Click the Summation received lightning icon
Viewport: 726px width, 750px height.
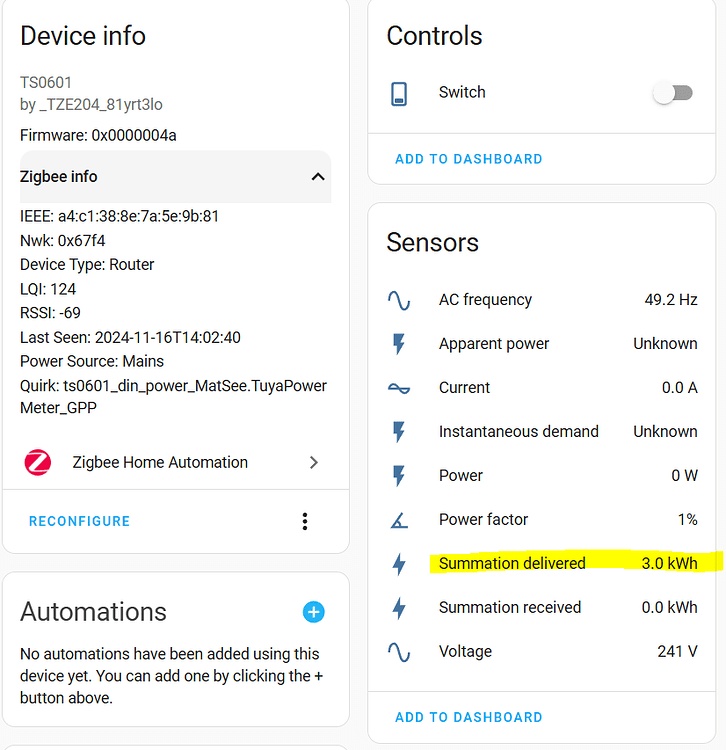point(399,608)
